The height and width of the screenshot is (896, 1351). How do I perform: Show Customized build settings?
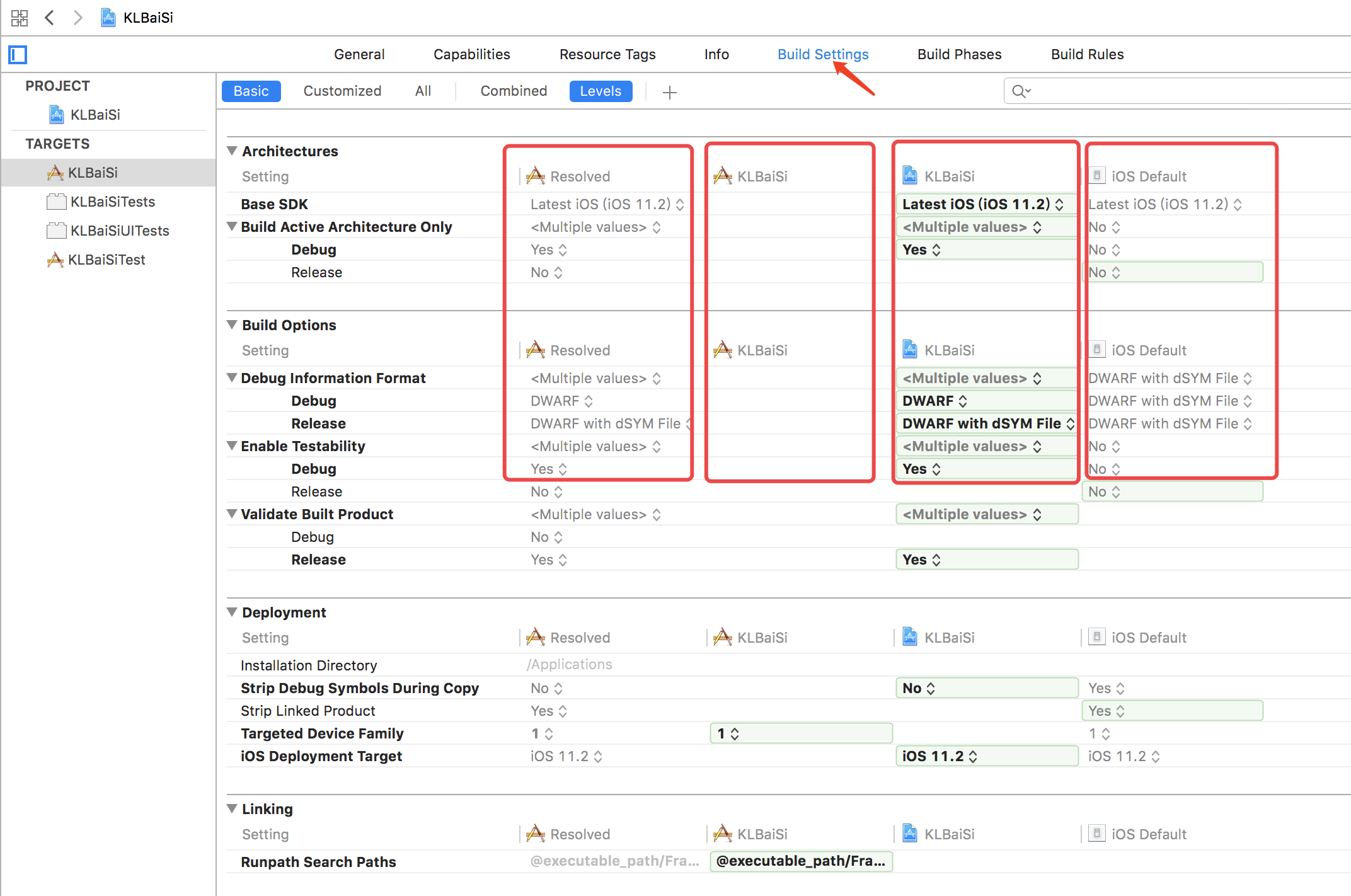point(342,91)
